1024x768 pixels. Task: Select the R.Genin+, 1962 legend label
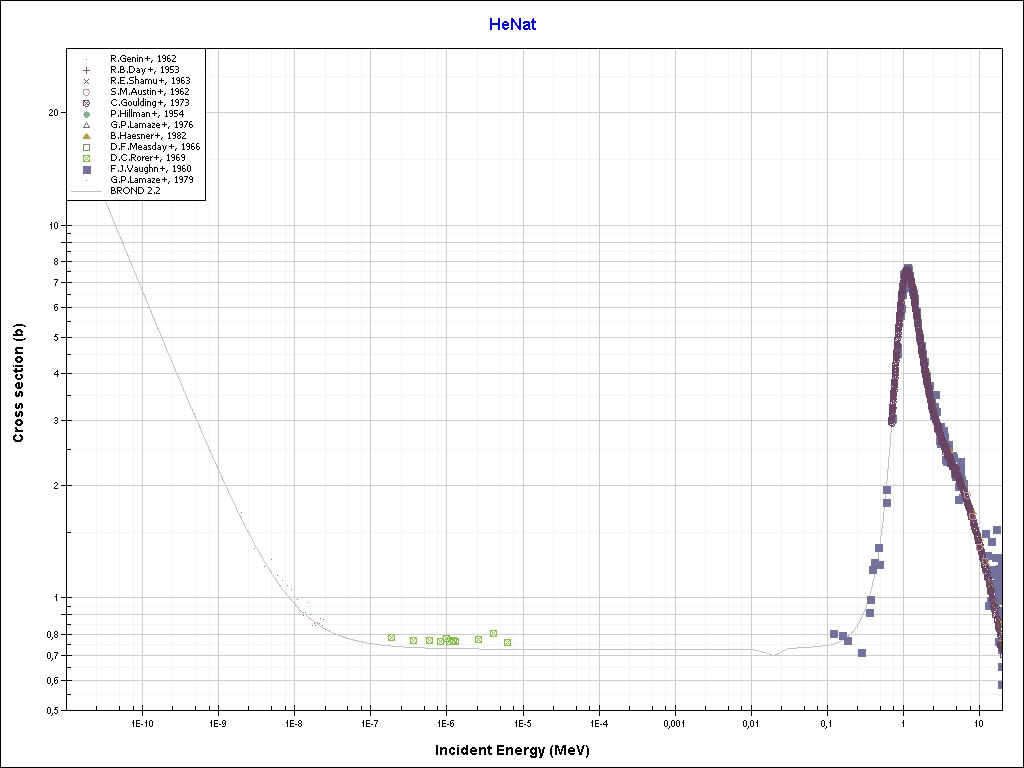tap(143, 59)
